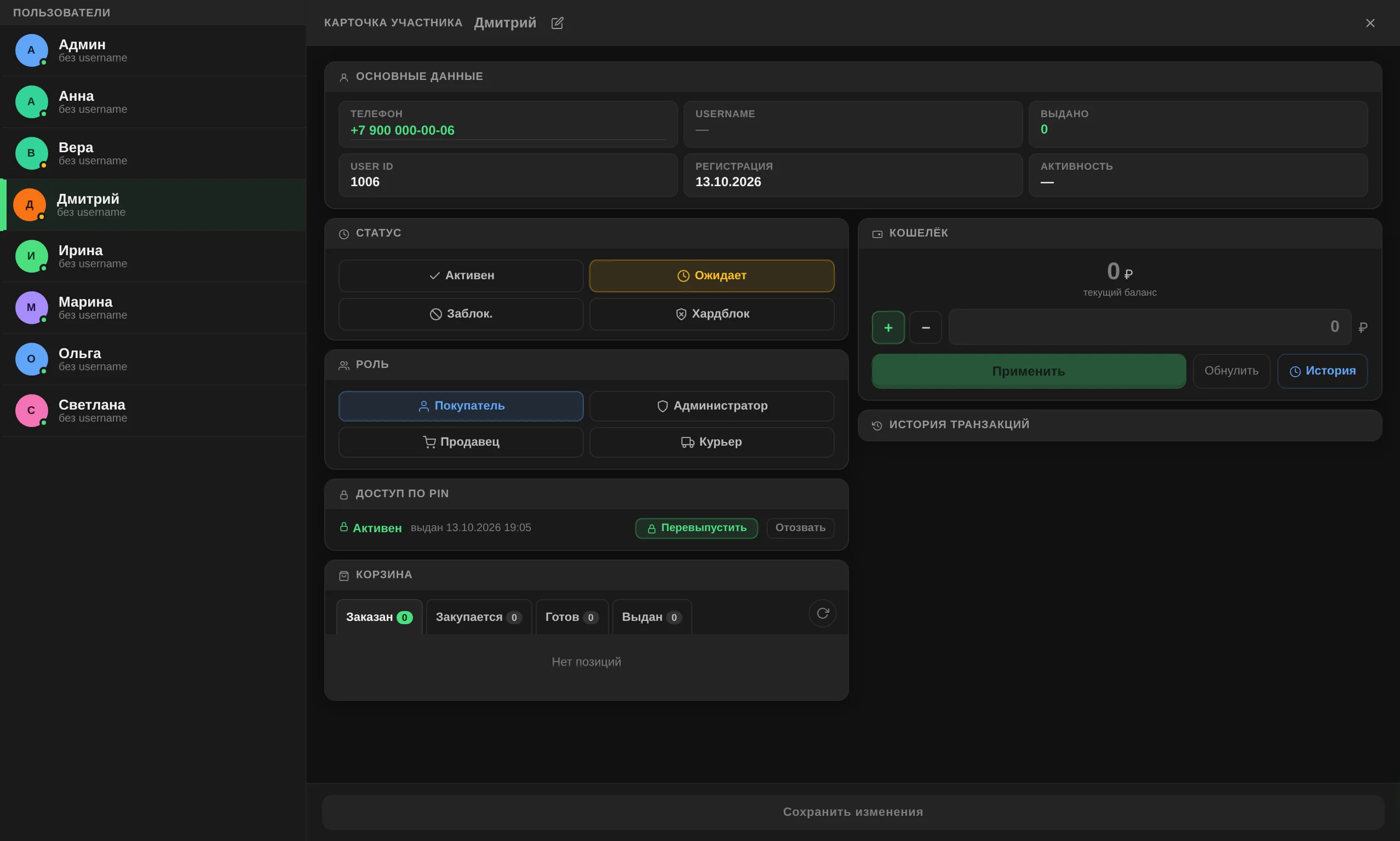This screenshot has width=1400, height=841.
Task: Select the Покупатель role
Action: 461,406
